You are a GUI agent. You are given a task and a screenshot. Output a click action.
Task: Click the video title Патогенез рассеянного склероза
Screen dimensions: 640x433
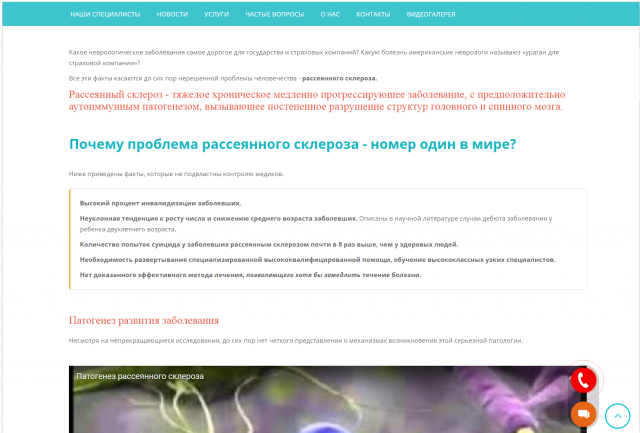tap(140, 376)
